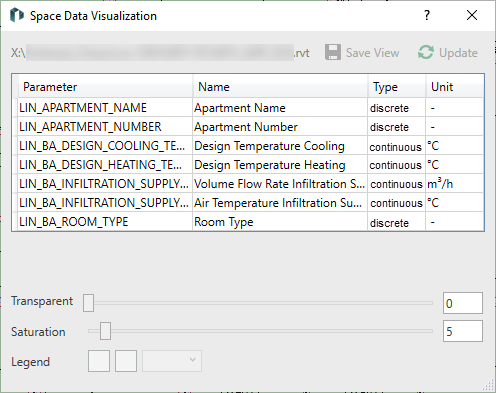The width and height of the screenshot is (496, 393).
Task: Click the second Legend color box
Action: (x=126, y=361)
